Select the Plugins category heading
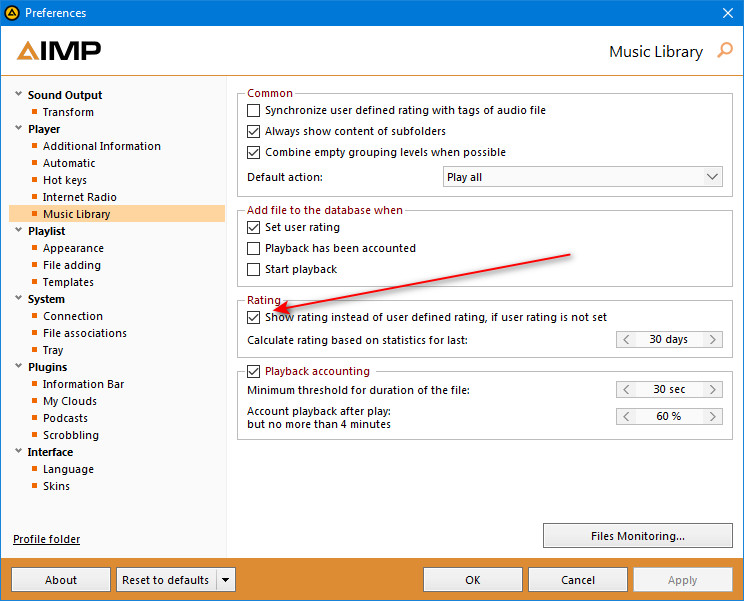Viewport: 744px width, 601px height. tap(47, 367)
